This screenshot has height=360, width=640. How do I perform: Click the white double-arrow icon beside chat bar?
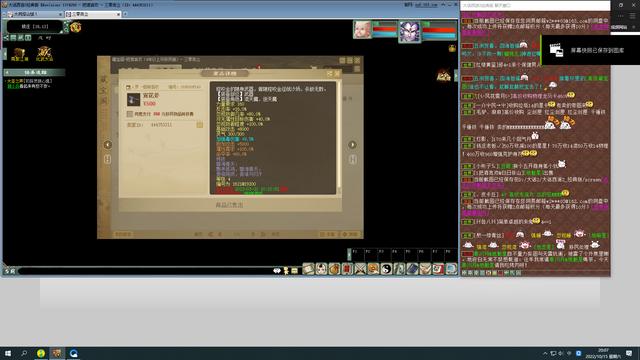click(x=277, y=271)
